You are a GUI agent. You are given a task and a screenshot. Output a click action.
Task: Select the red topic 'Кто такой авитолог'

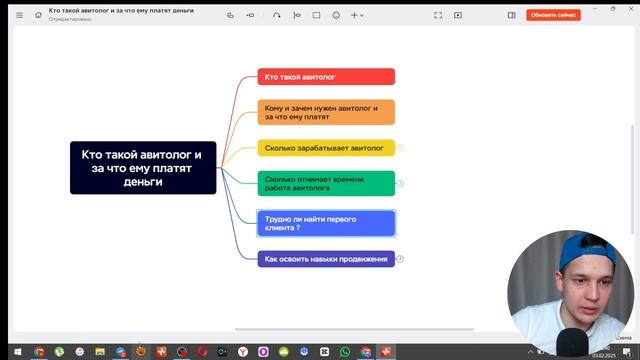[x=326, y=77]
